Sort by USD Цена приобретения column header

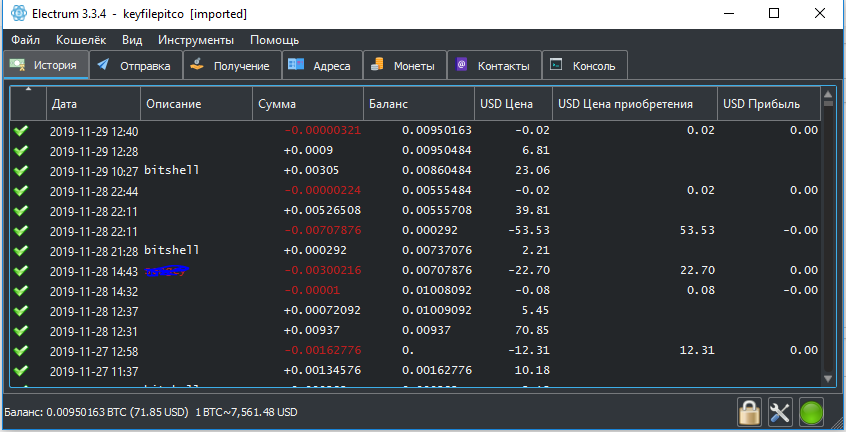pos(635,104)
